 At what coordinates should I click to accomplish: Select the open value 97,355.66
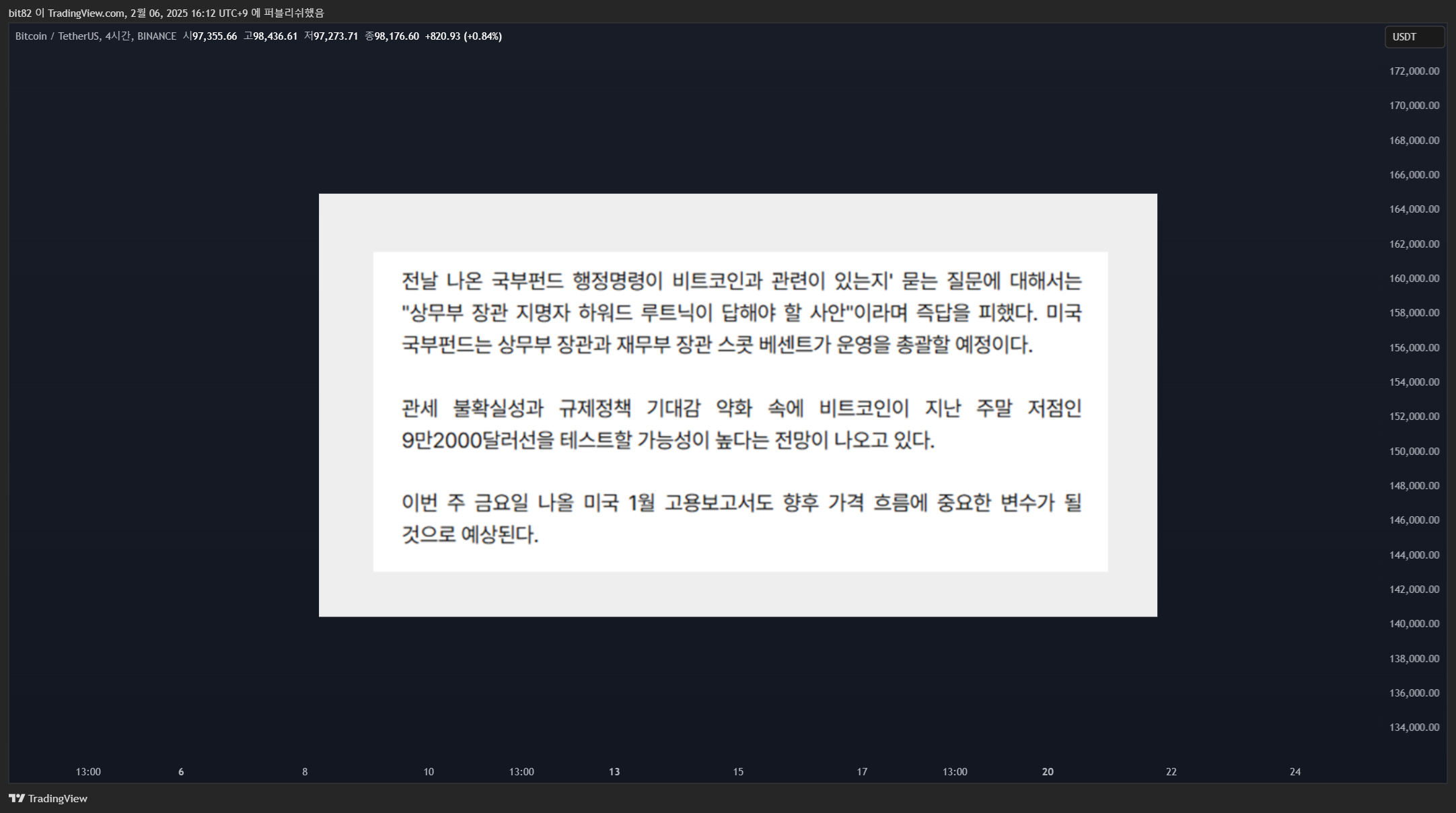click(x=215, y=36)
